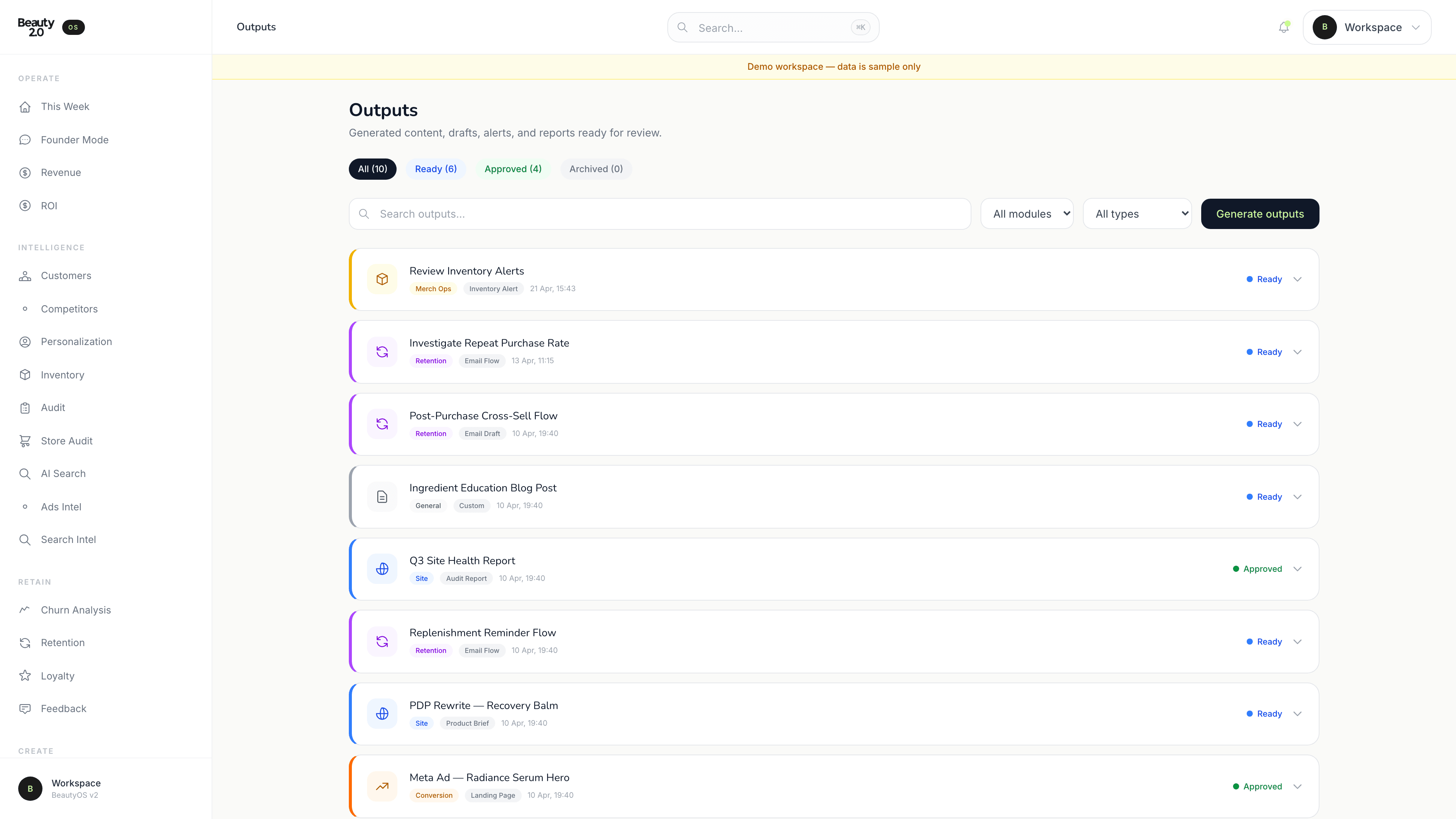Screen dimensions: 1456x819
Task: Click the Demo workspace sample data banner
Action: pos(834,67)
